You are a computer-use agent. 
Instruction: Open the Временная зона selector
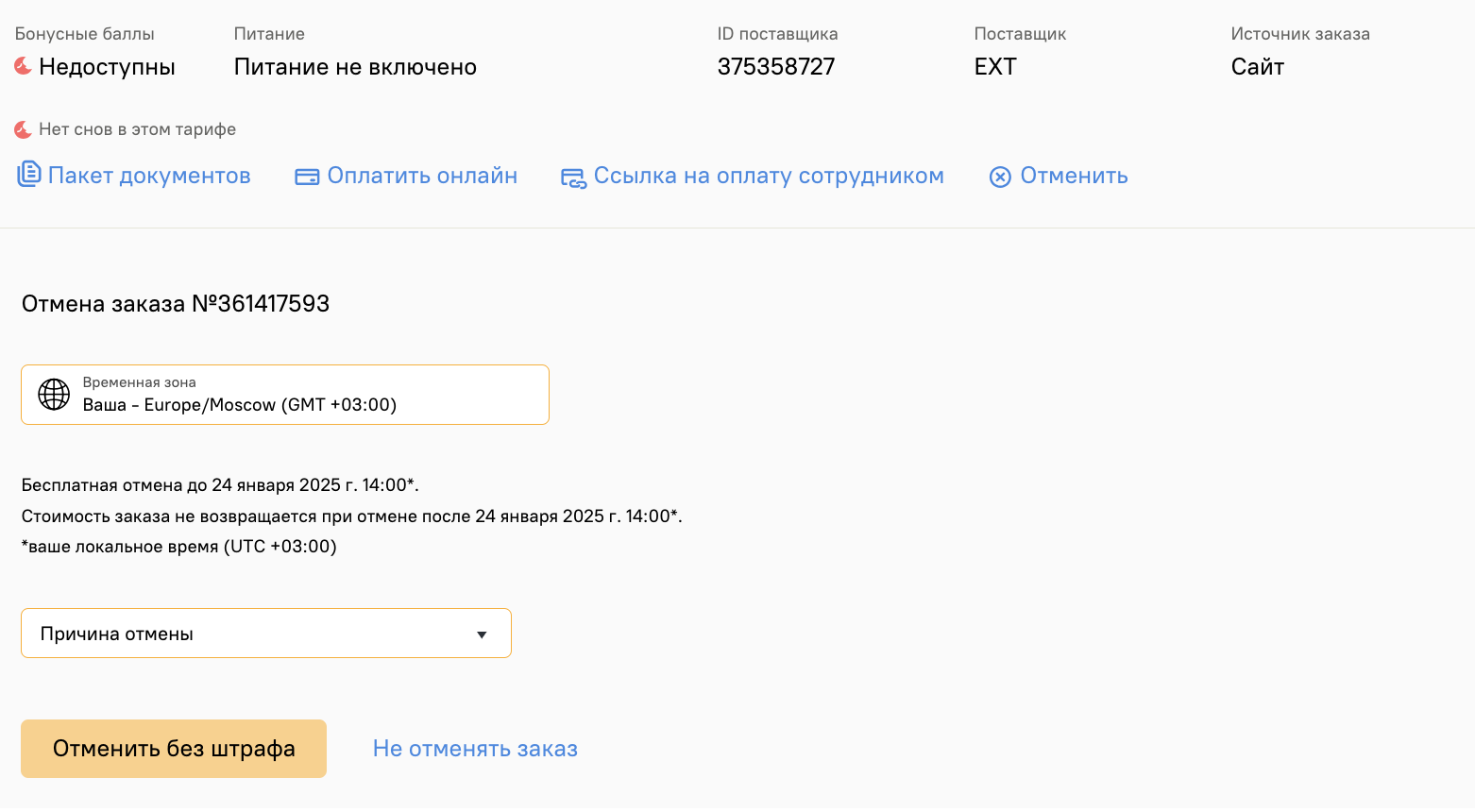(285, 395)
